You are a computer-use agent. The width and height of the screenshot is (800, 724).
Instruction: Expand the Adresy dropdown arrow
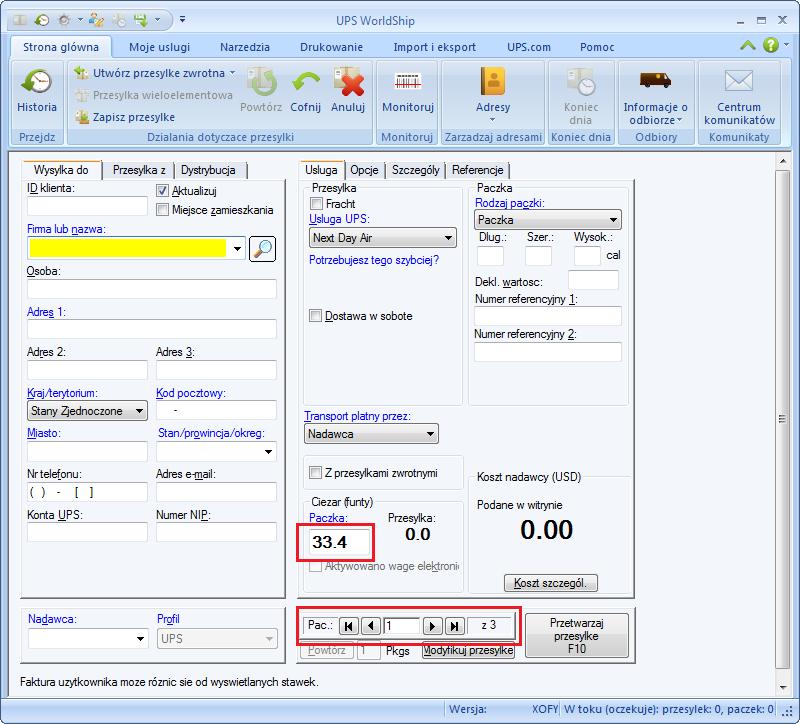(x=492, y=120)
